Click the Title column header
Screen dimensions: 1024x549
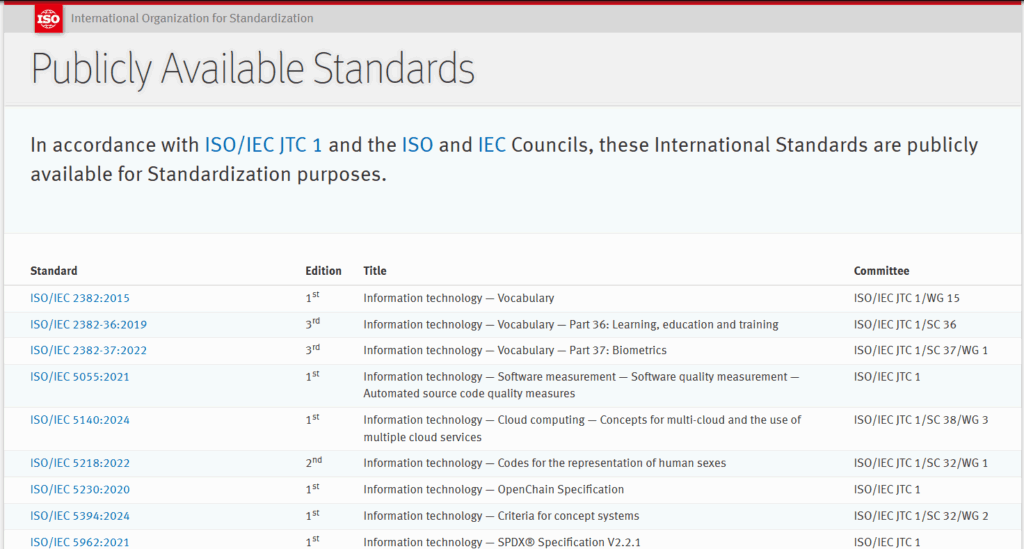(x=375, y=271)
